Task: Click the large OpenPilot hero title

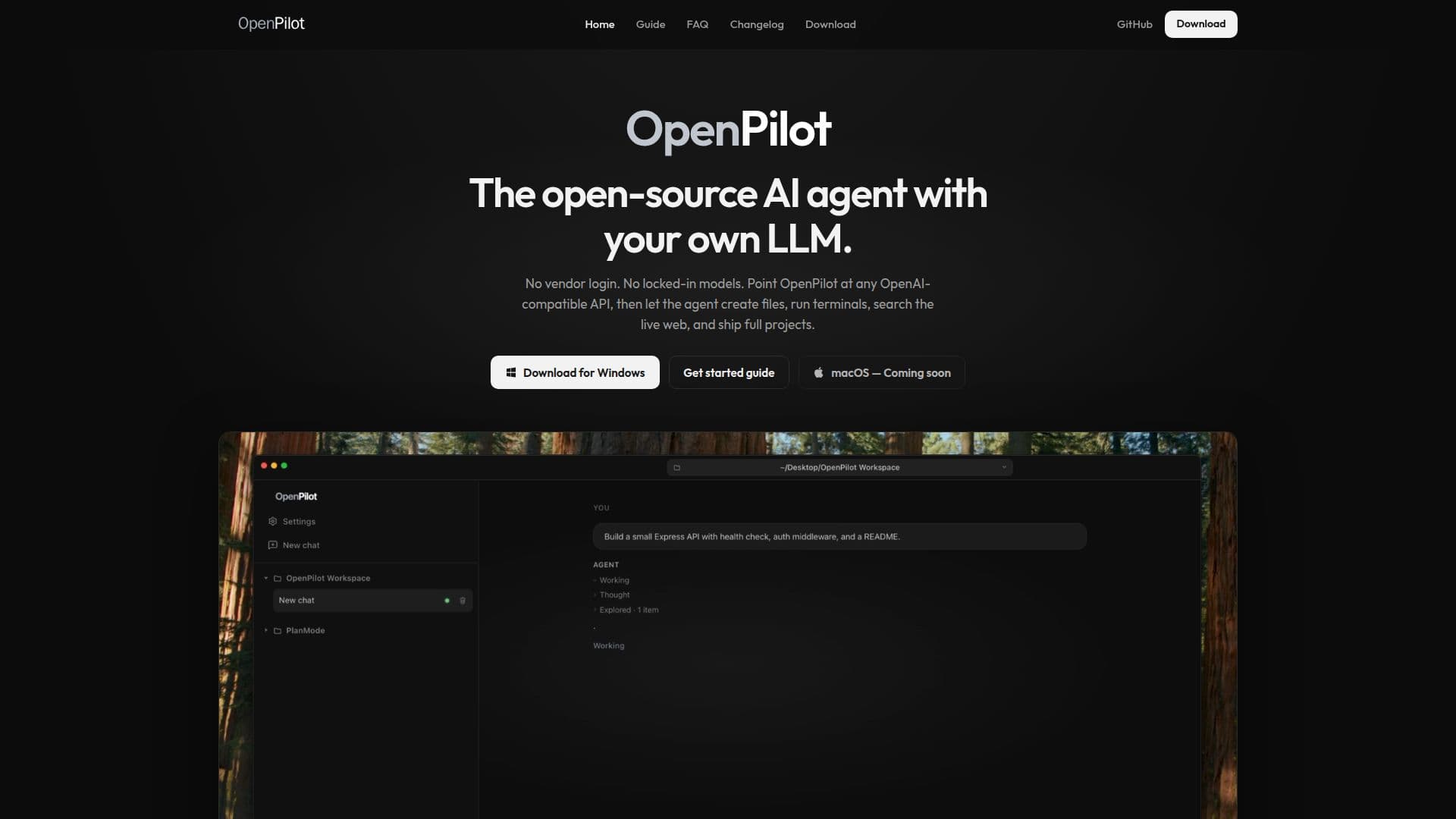Action: [728, 129]
